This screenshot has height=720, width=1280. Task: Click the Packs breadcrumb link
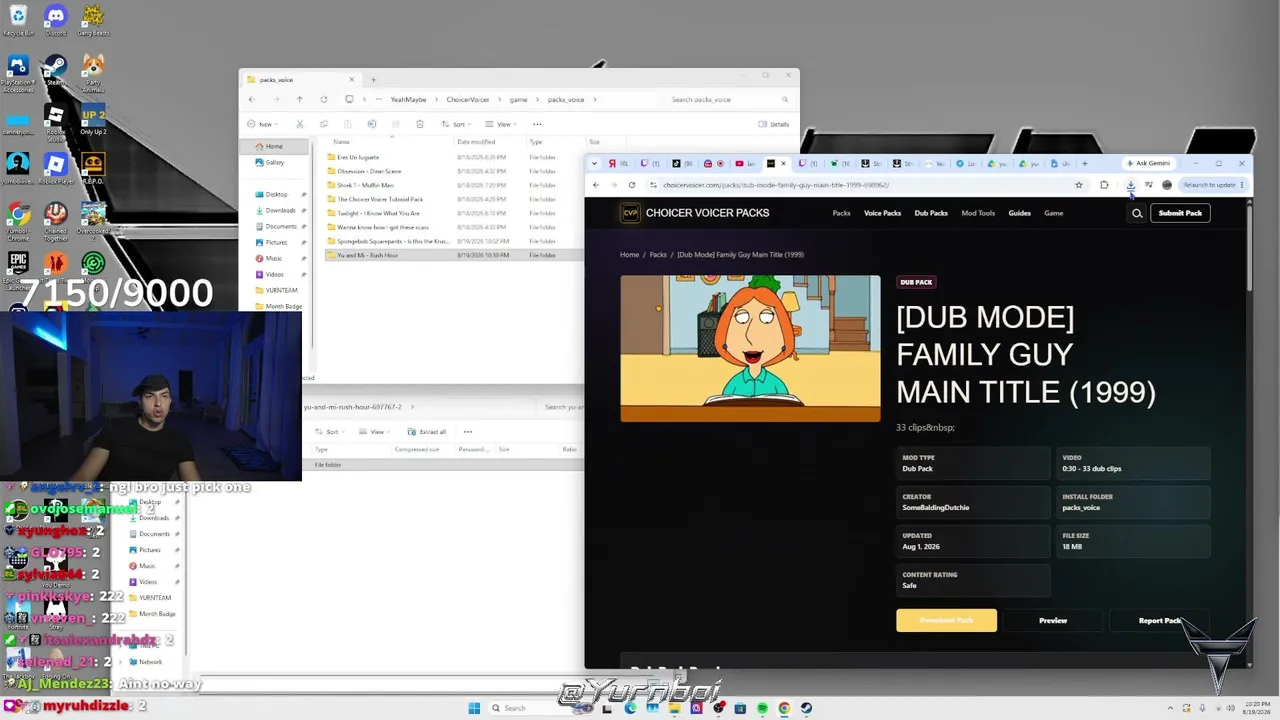658,255
